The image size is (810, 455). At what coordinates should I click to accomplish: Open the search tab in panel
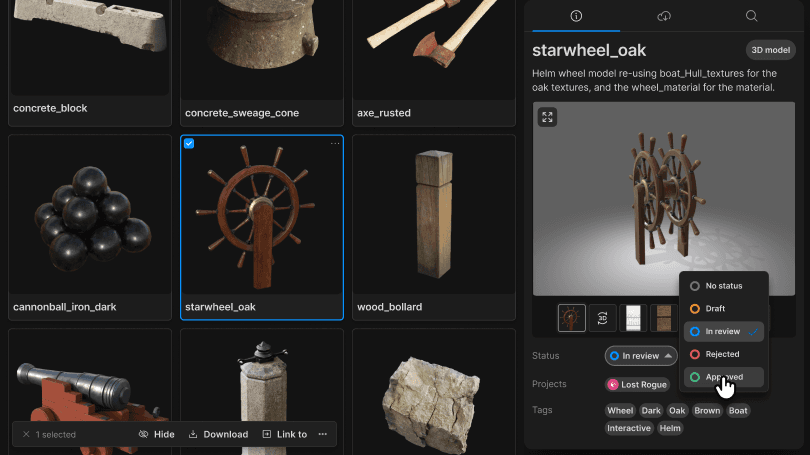[x=751, y=16]
